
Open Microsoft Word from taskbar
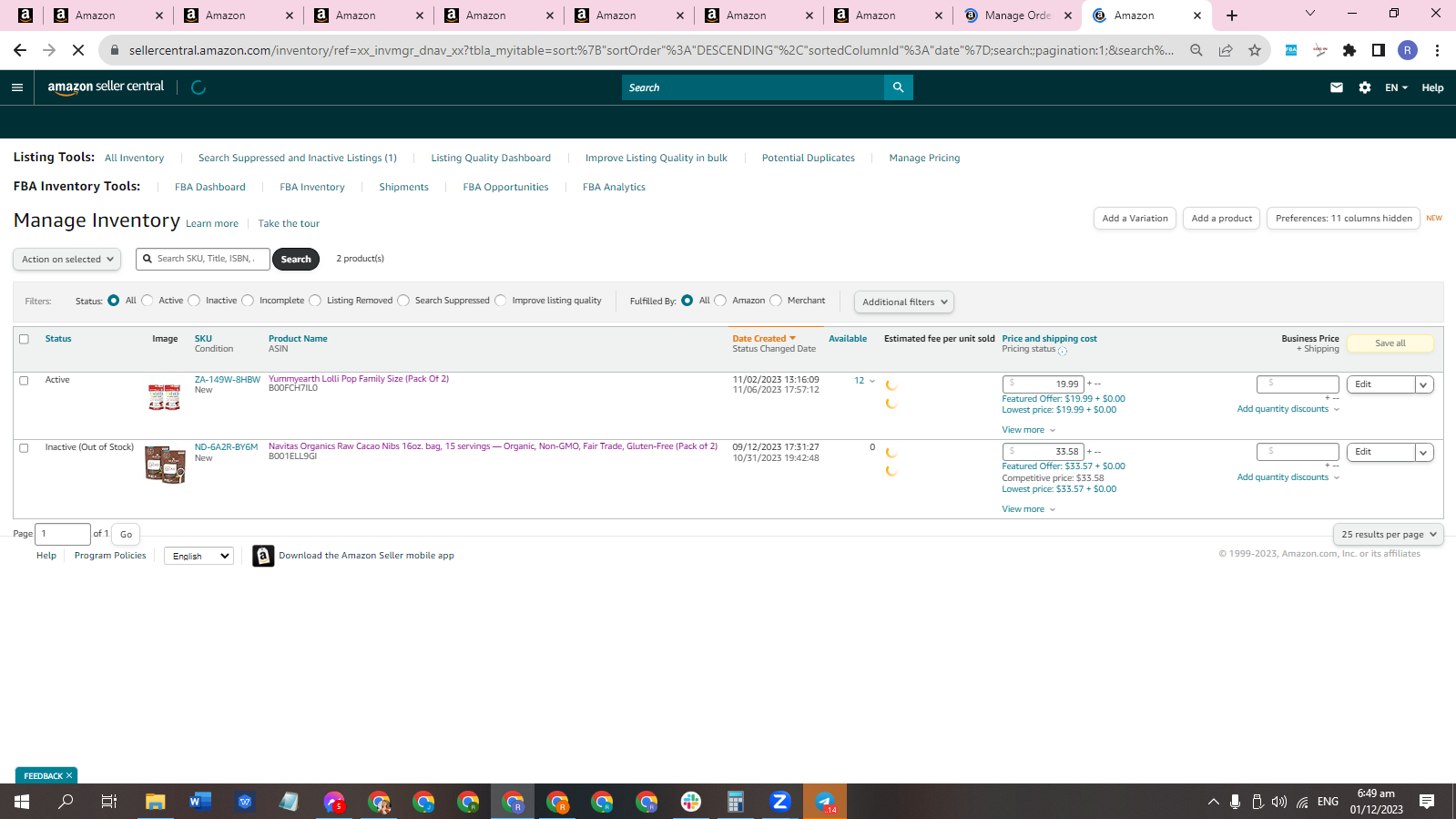click(x=200, y=802)
